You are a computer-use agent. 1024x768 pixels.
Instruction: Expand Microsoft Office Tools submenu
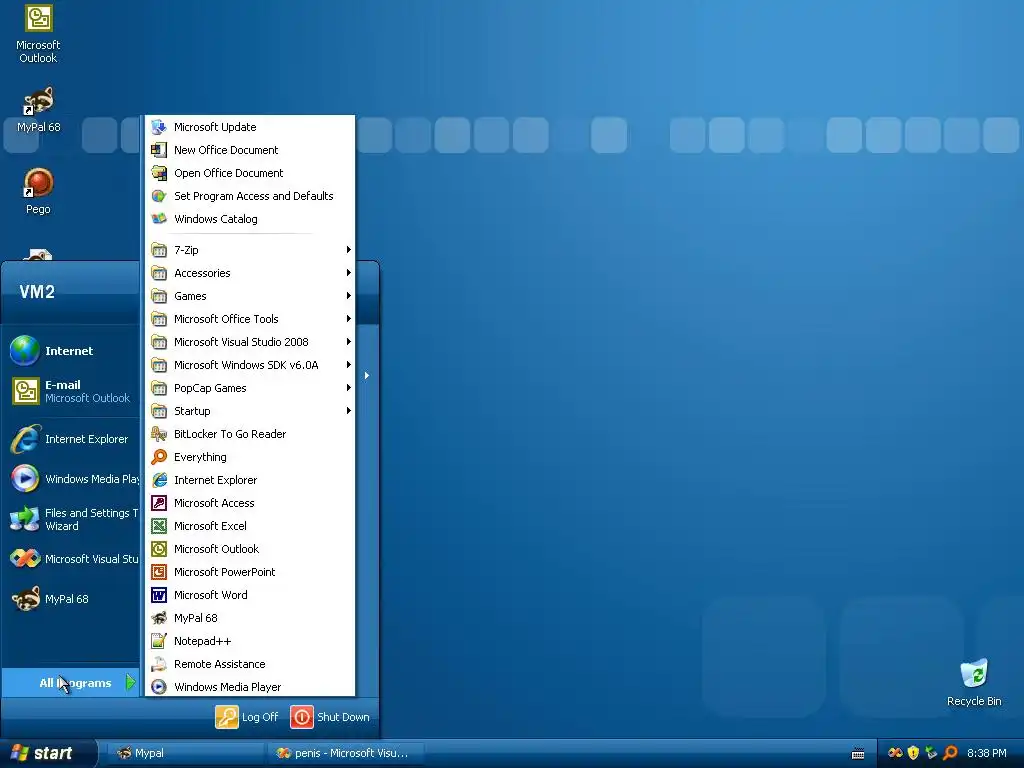249,319
